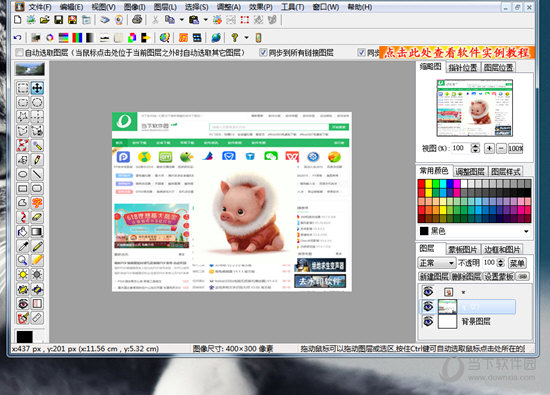Switch to the 指针位置 tab

(x=463, y=68)
